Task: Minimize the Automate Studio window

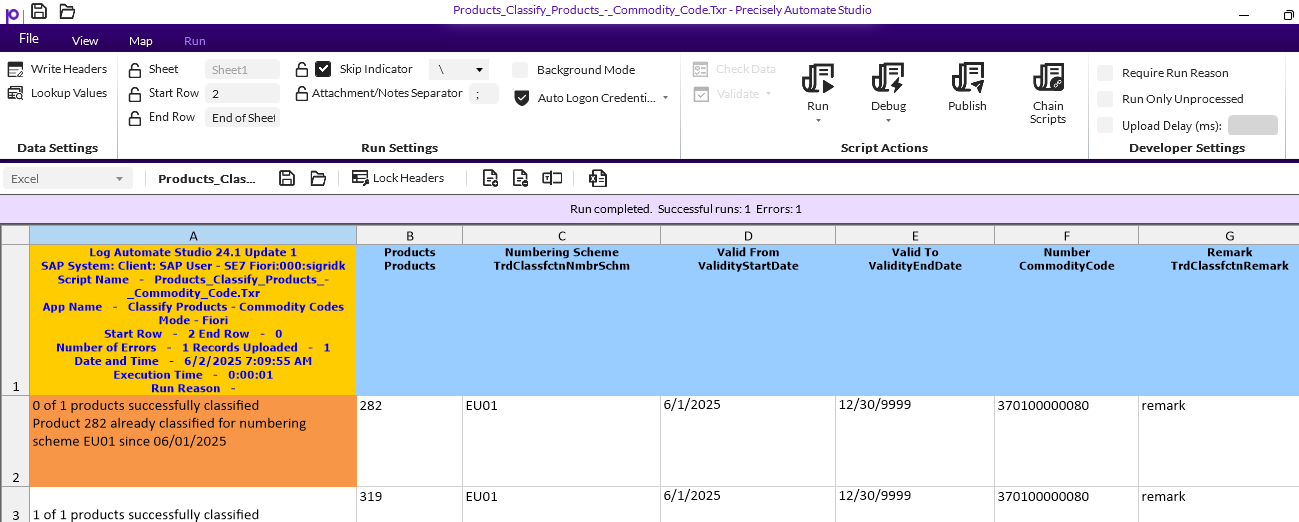Action: pos(1244,15)
